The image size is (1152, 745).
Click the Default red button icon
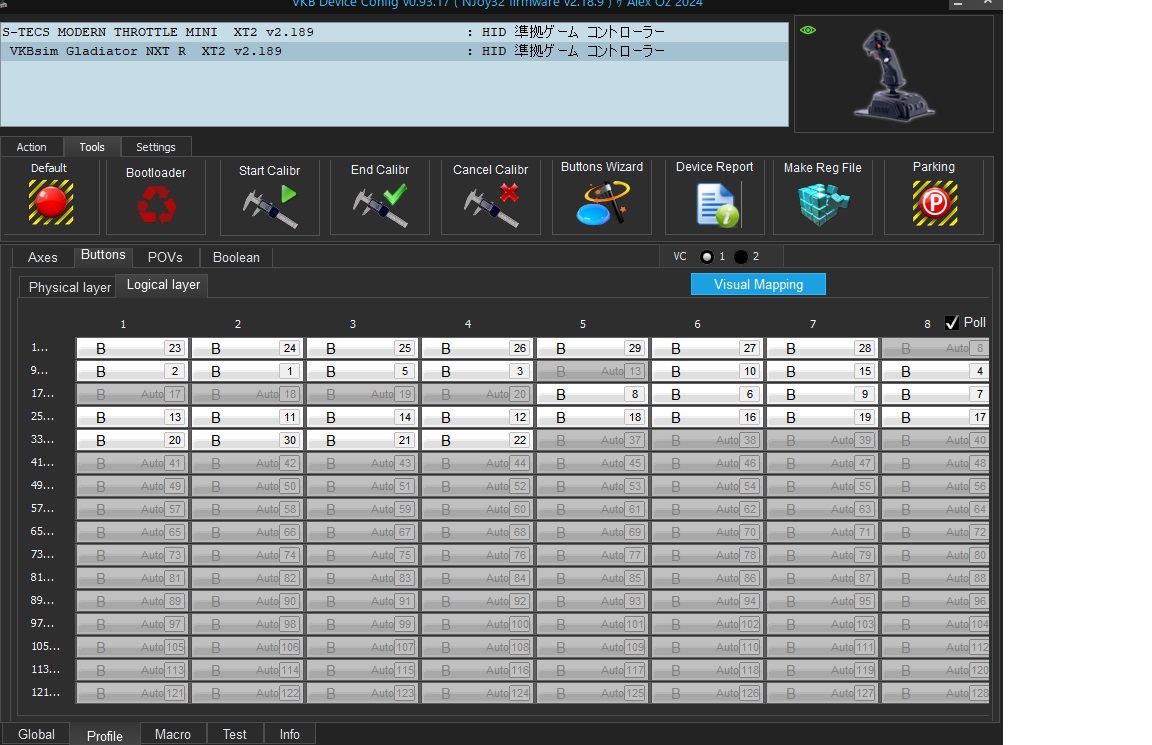[x=51, y=202]
